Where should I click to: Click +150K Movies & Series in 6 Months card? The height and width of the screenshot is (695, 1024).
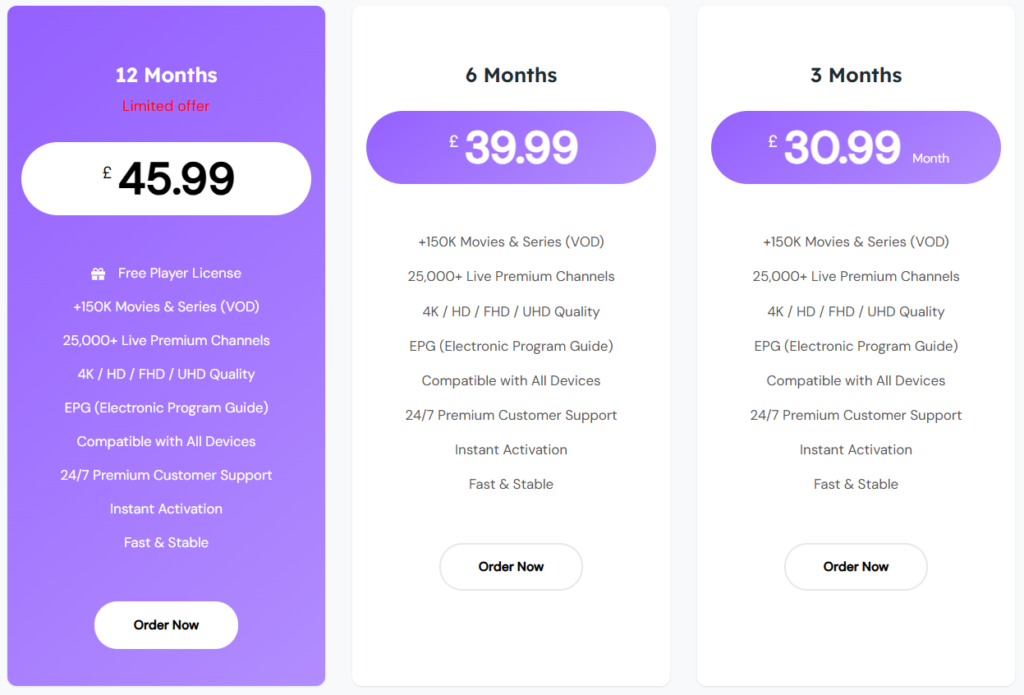tap(511, 242)
